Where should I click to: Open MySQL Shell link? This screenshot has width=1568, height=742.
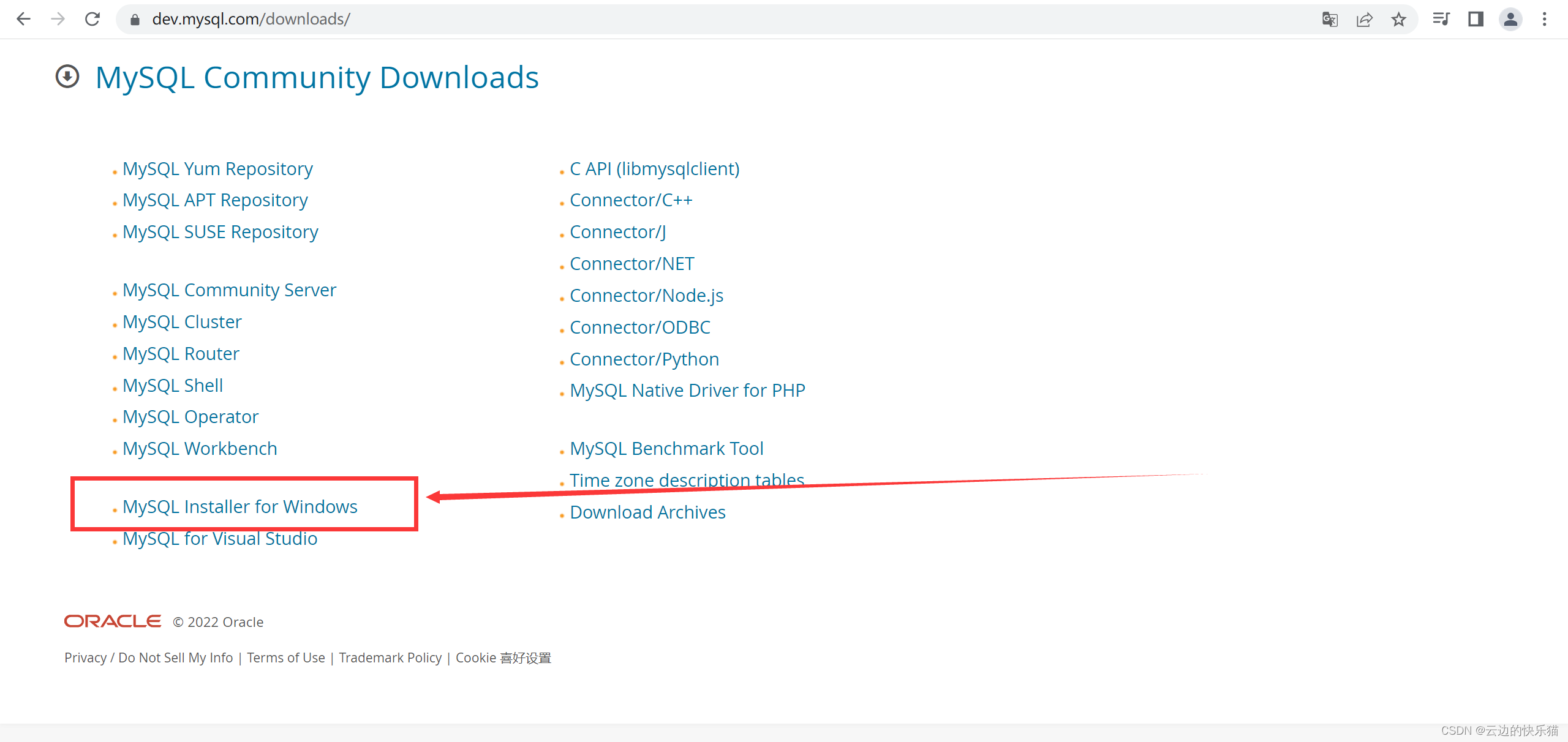[173, 385]
